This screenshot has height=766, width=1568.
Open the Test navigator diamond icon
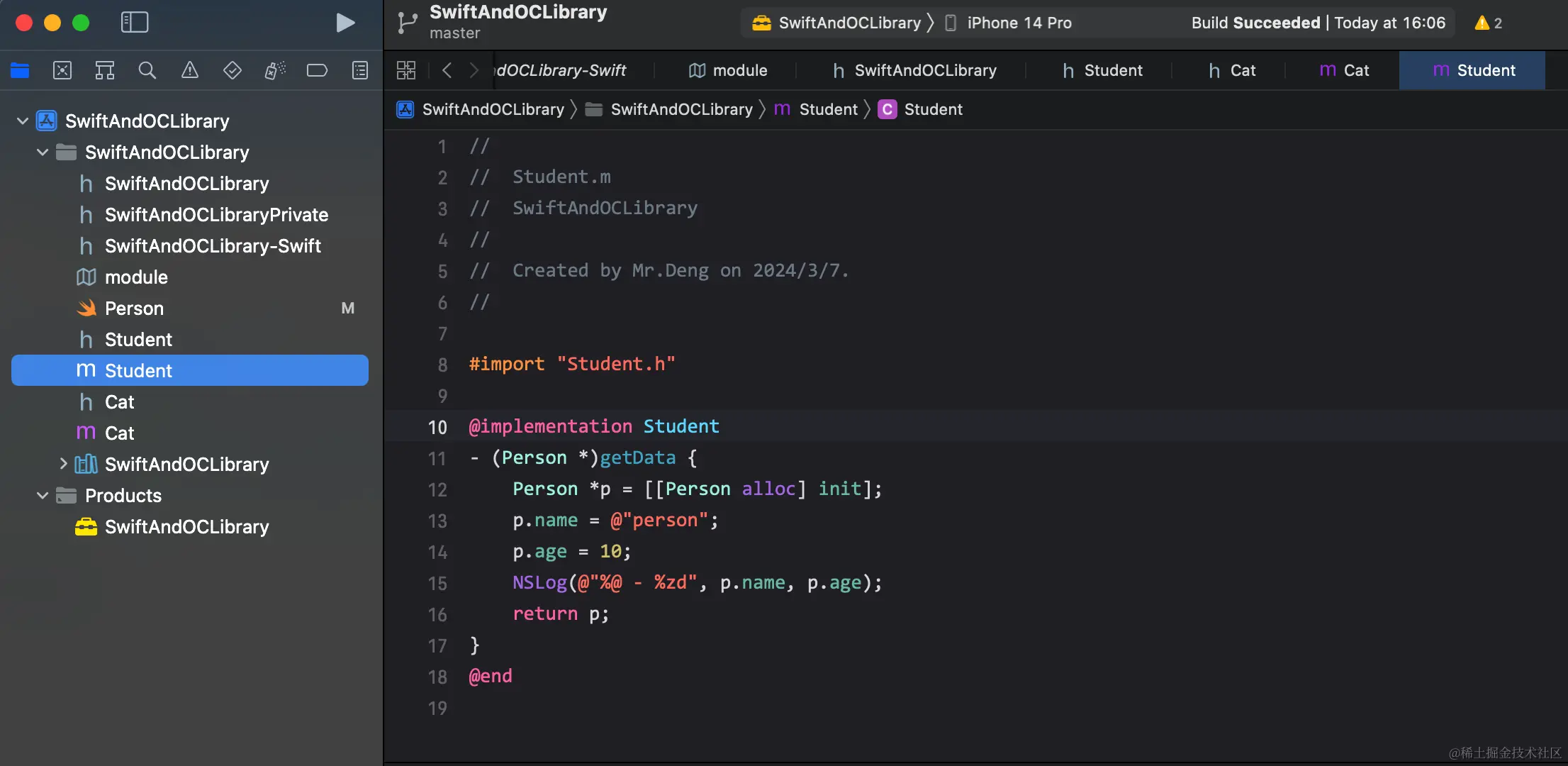pos(232,70)
